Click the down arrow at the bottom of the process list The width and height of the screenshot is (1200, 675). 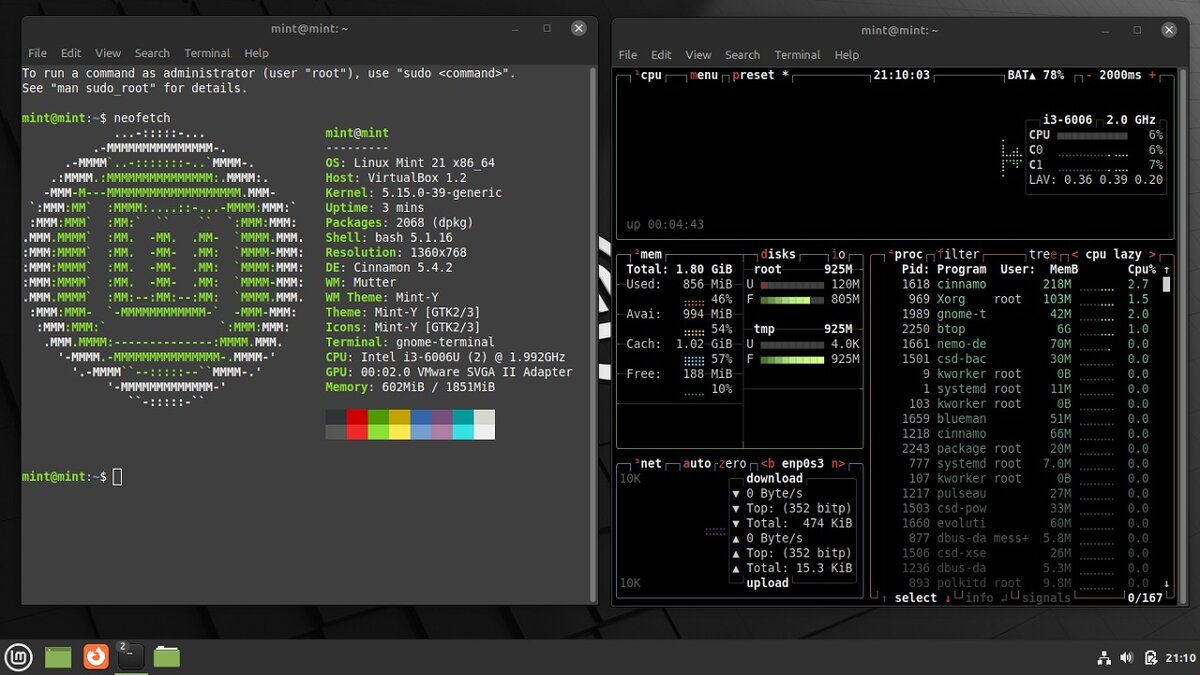coord(1166,583)
